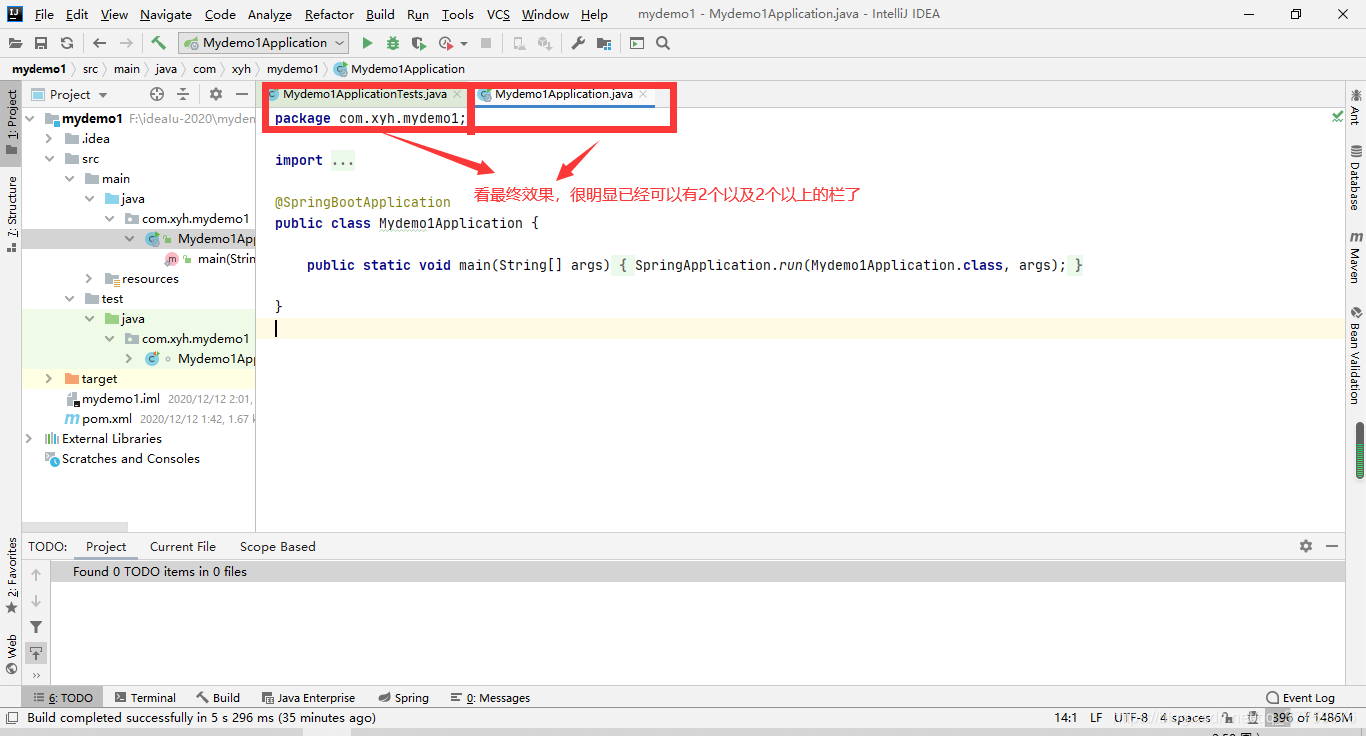Synchronize files with the reload icon
This screenshot has width=1366, height=736.
(67, 43)
